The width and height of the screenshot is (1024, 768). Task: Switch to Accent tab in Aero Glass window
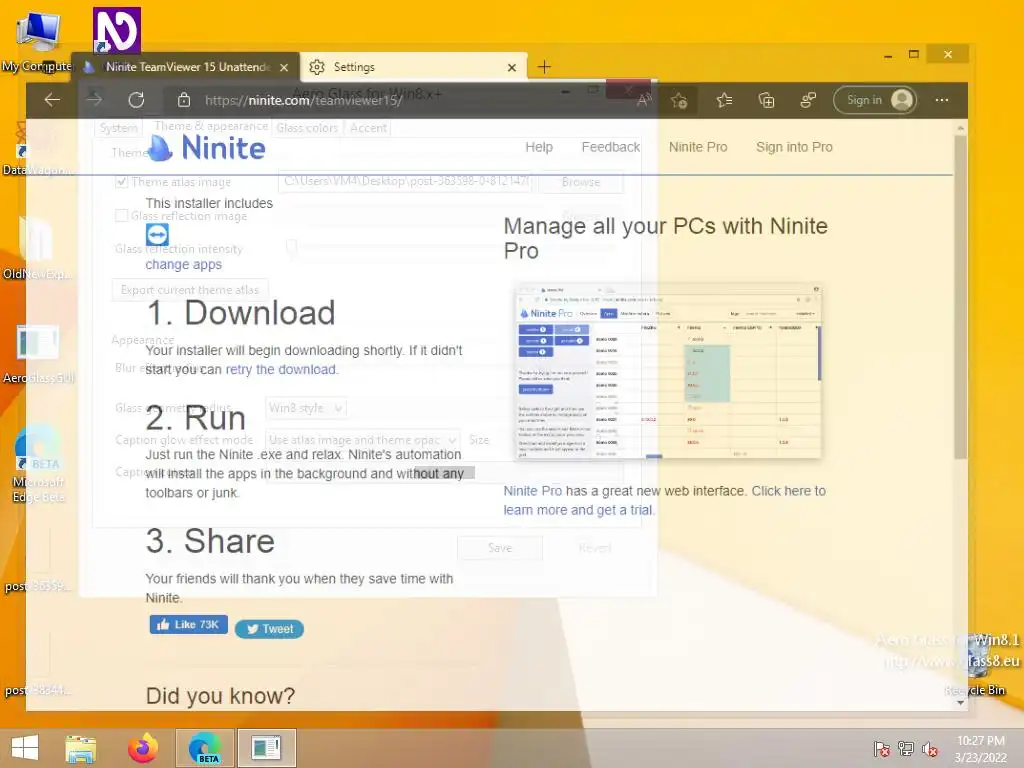click(x=368, y=128)
